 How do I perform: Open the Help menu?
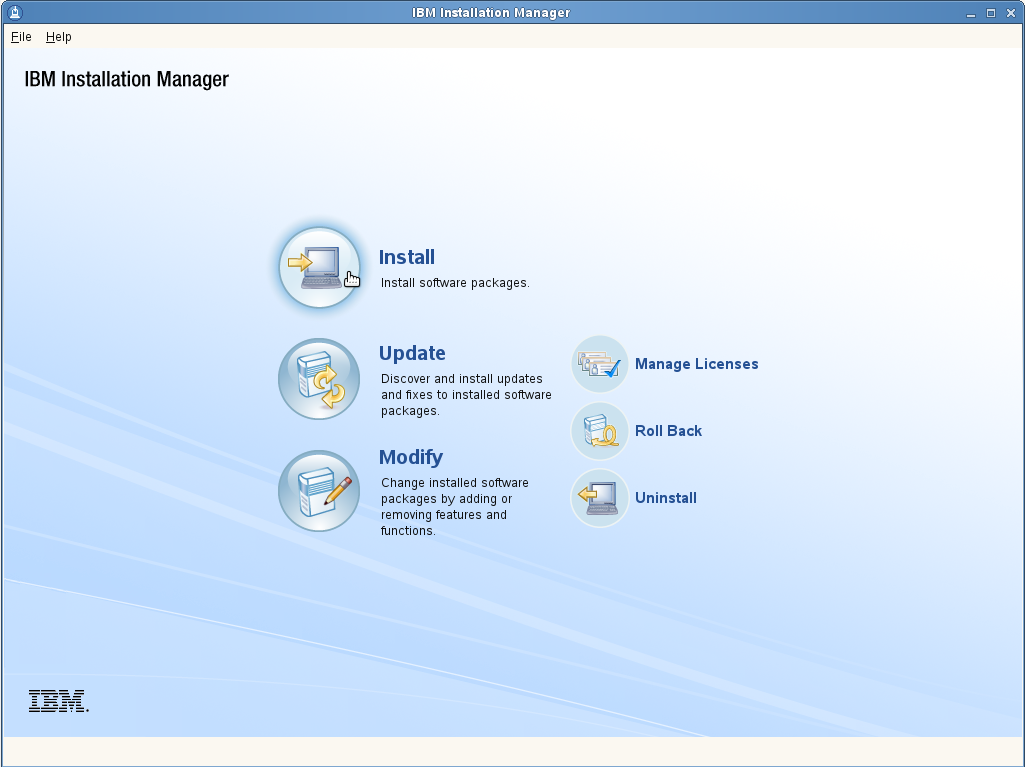[x=58, y=37]
